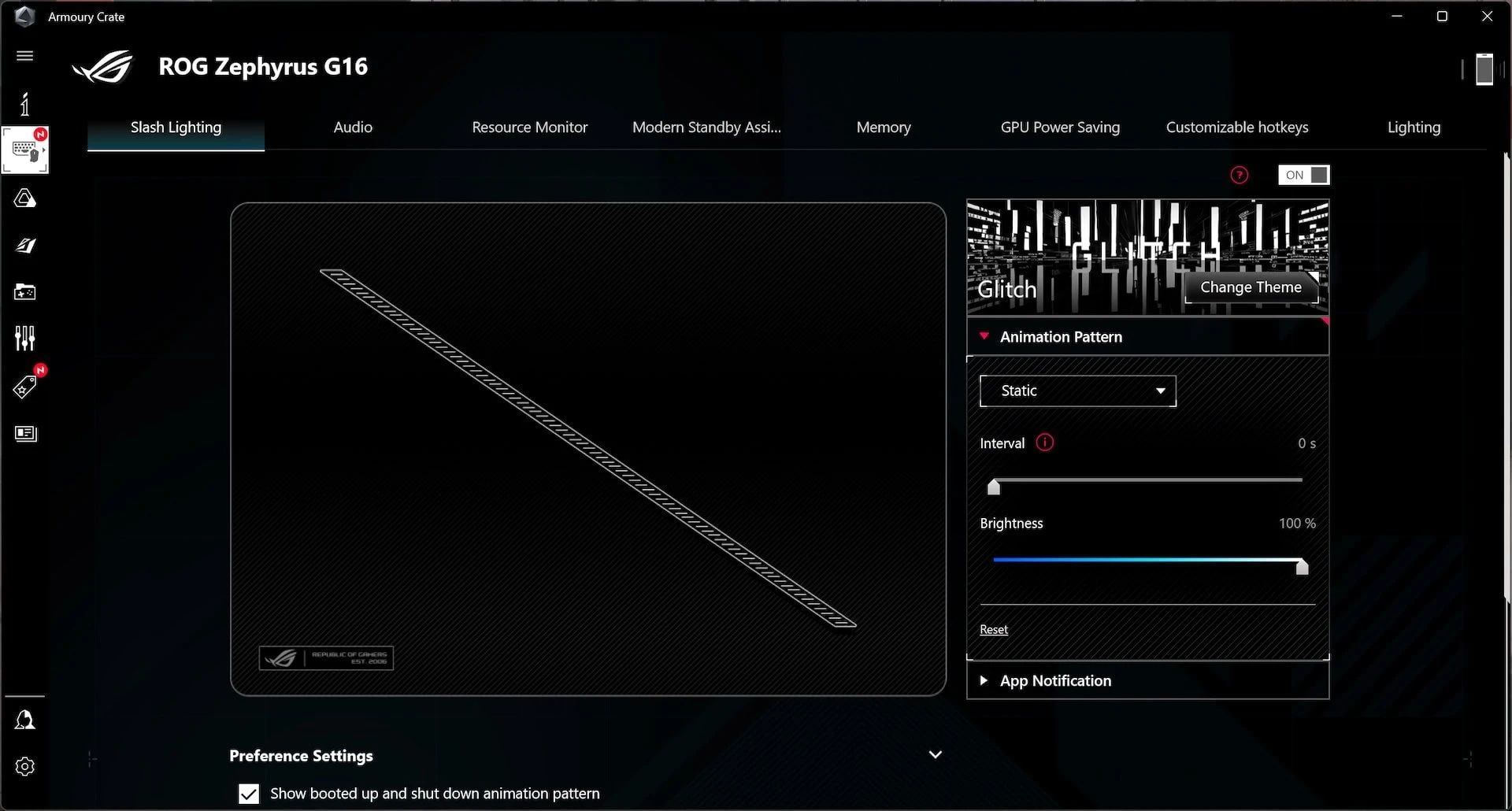Open Aura Sync triangle icon
This screenshot has width=1512, height=811.
click(24, 198)
